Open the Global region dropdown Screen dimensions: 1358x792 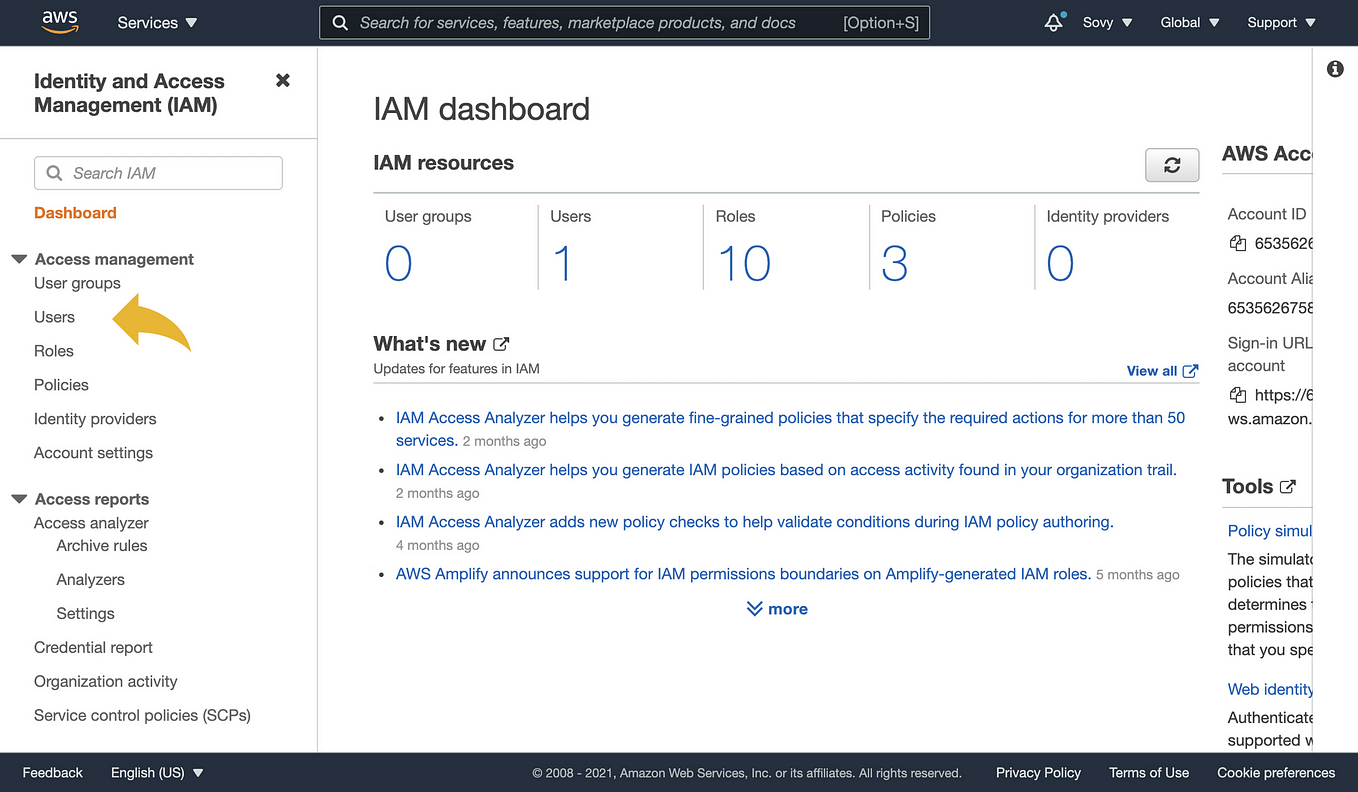pos(1190,22)
